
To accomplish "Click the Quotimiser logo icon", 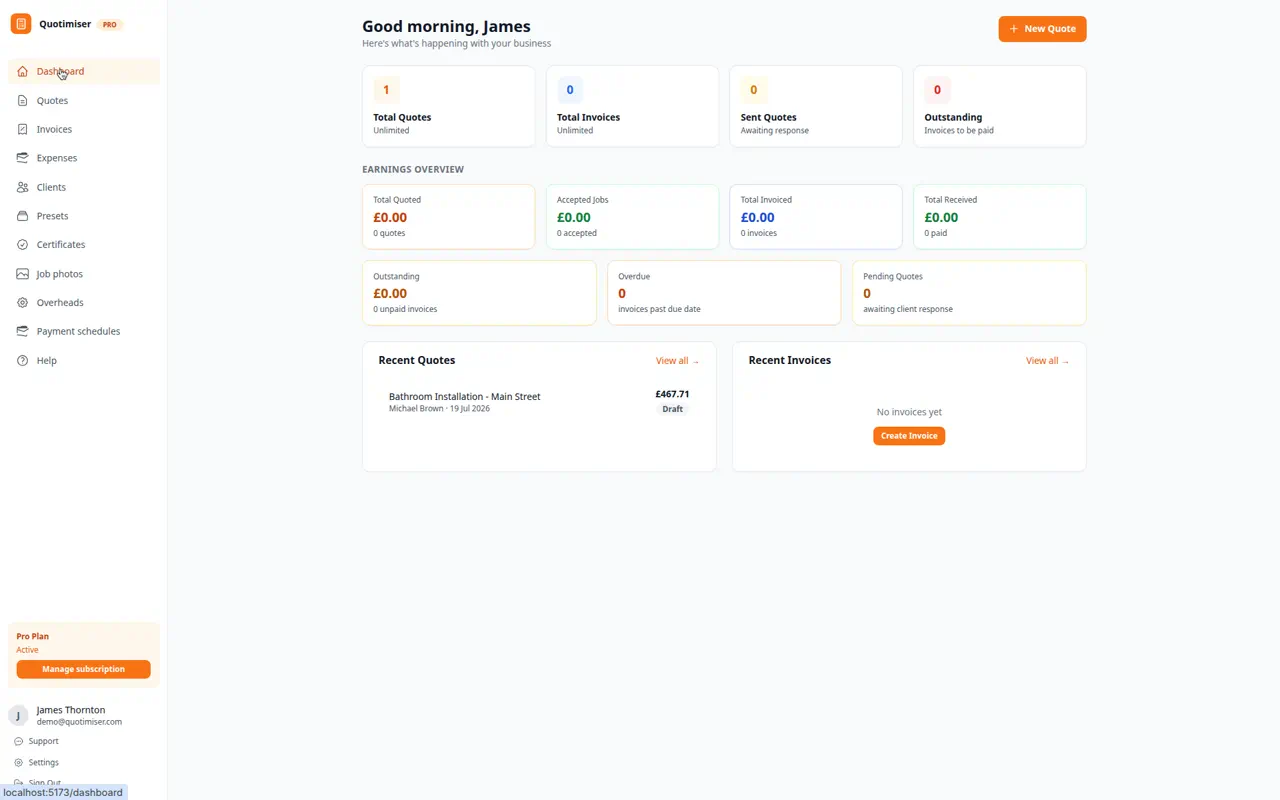I will (21, 24).
